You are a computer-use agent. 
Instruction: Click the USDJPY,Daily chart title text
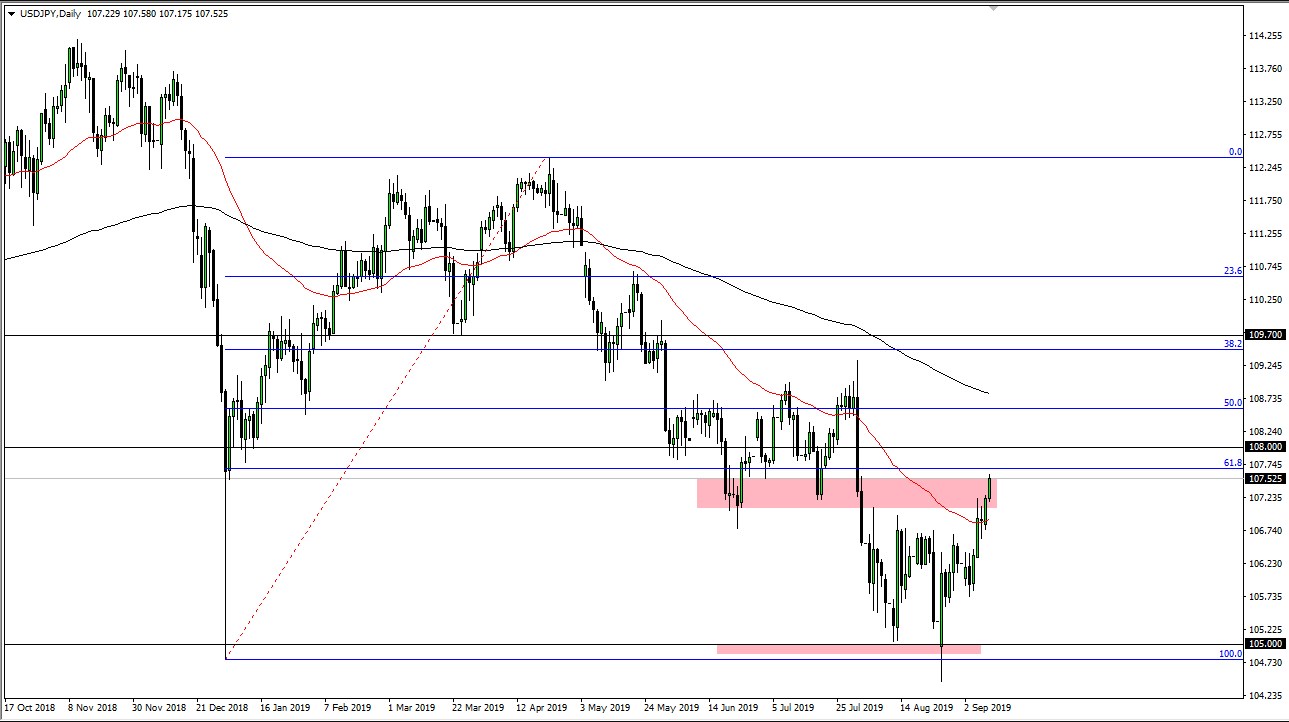coord(51,13)
